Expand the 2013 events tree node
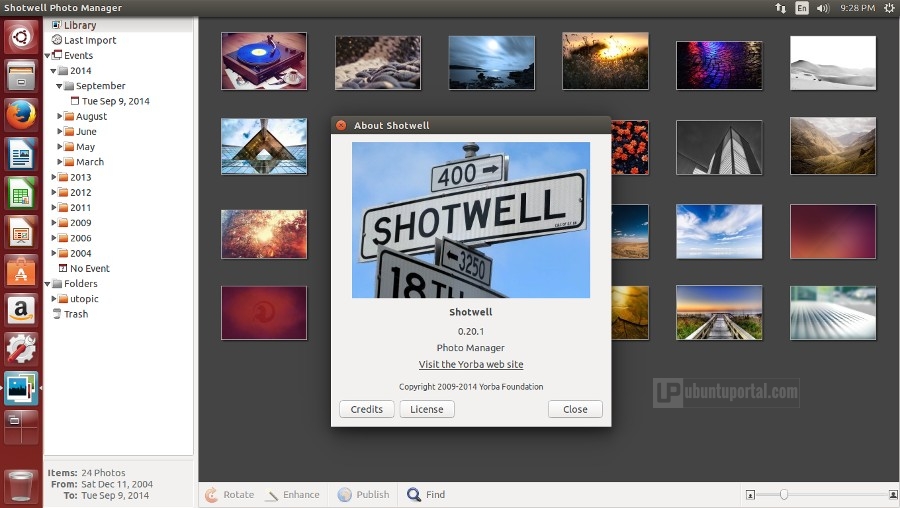 (51, 177)
